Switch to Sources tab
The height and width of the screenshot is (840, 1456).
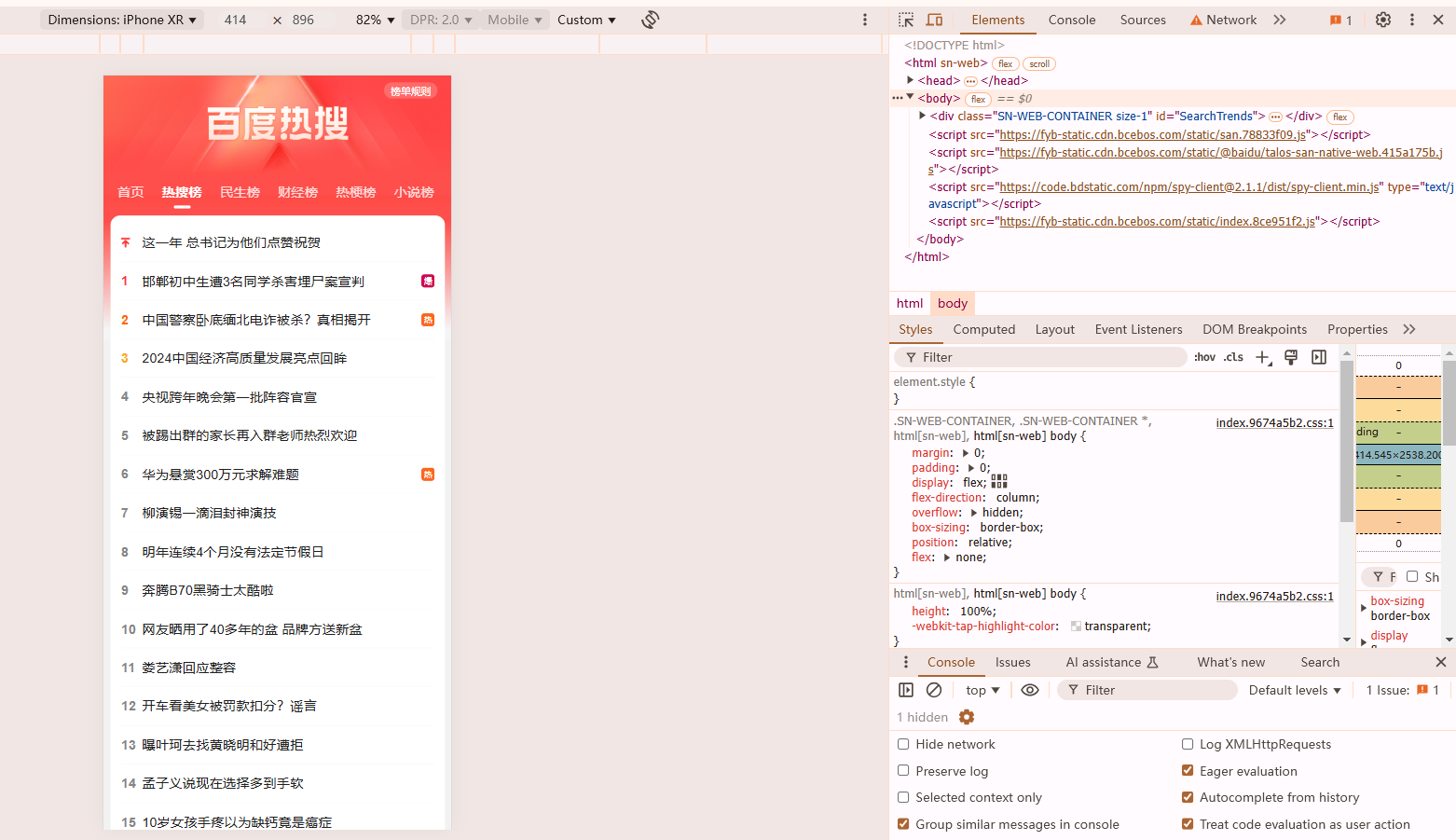[1143, 20]
